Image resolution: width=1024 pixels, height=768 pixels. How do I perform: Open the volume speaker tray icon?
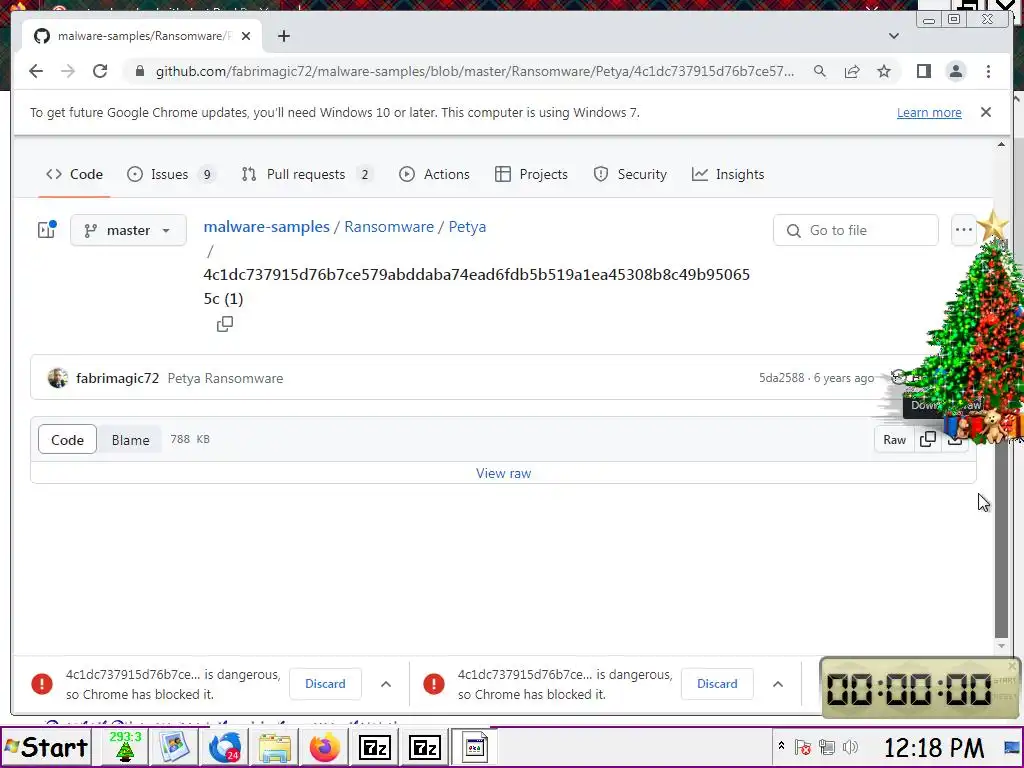[x=850, y=747]
